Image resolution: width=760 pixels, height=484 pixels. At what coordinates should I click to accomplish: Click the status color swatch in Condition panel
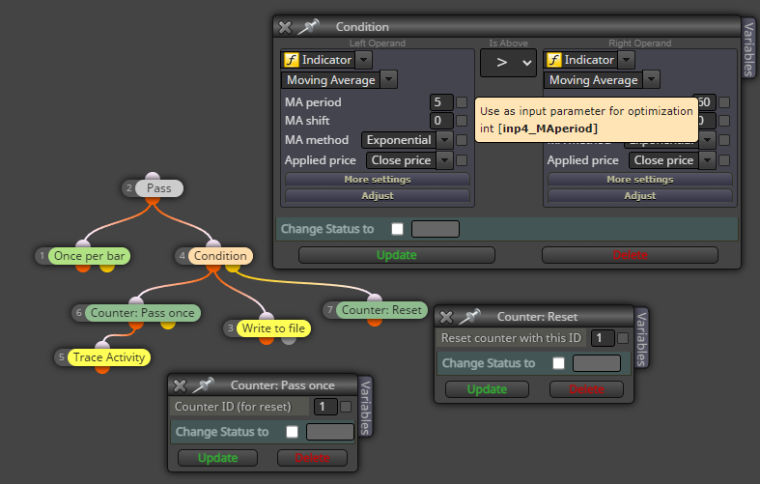pyautogui.click(x=435, y=229)
